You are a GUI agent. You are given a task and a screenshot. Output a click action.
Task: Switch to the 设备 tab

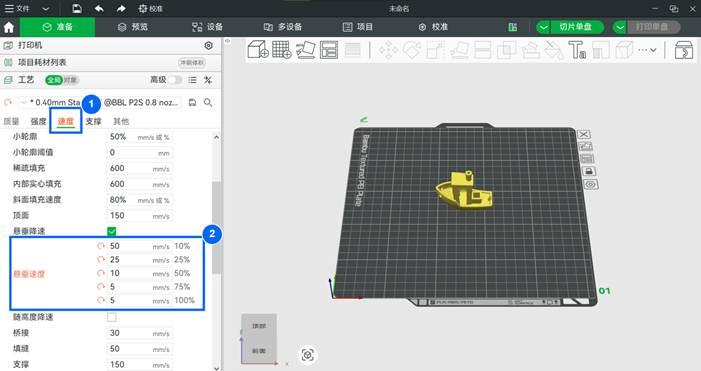coord(207,27)
